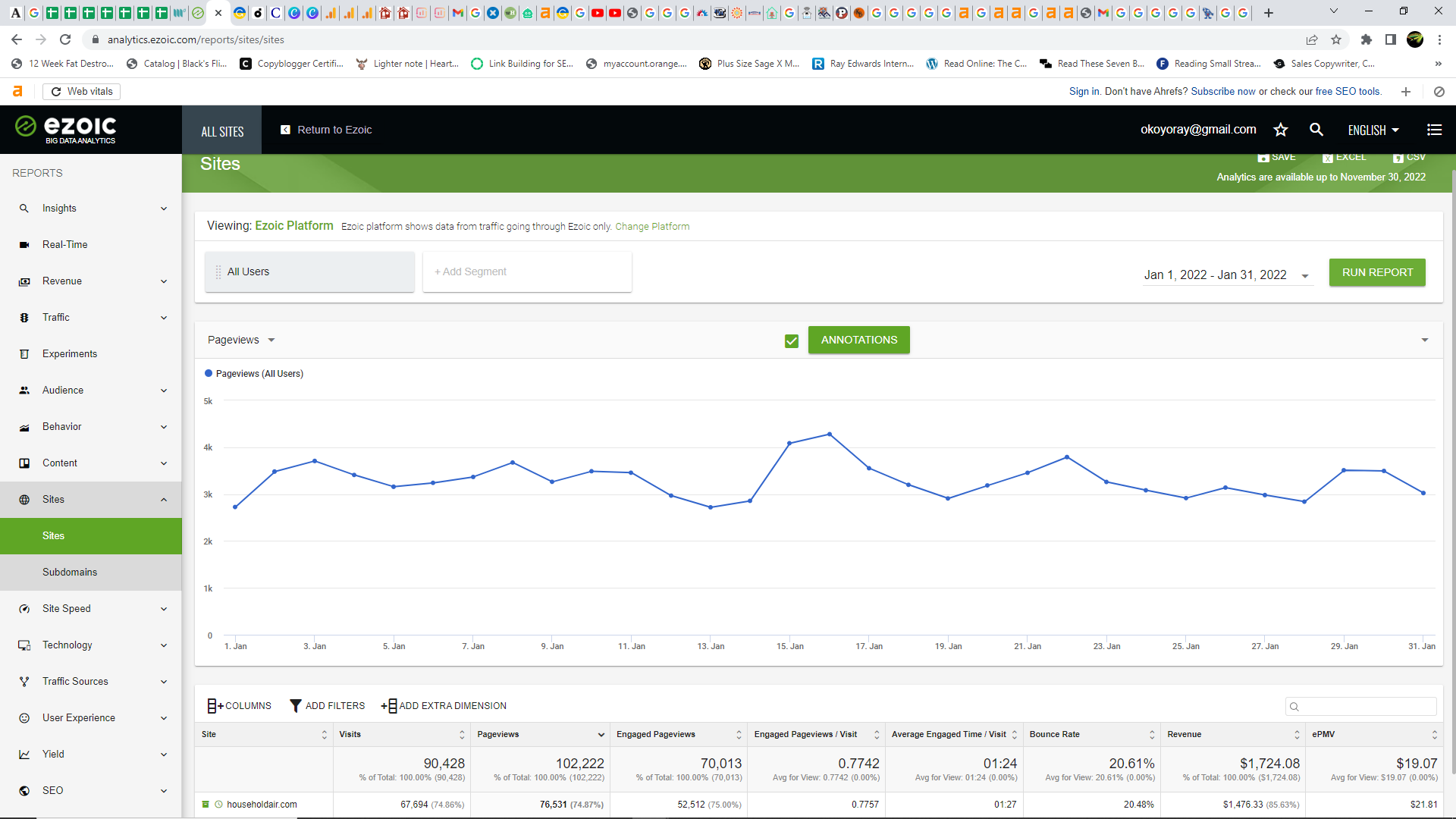Select the Audience people icon
Viewport: 1456px width, 819px height.
click(x=24, y=391)
